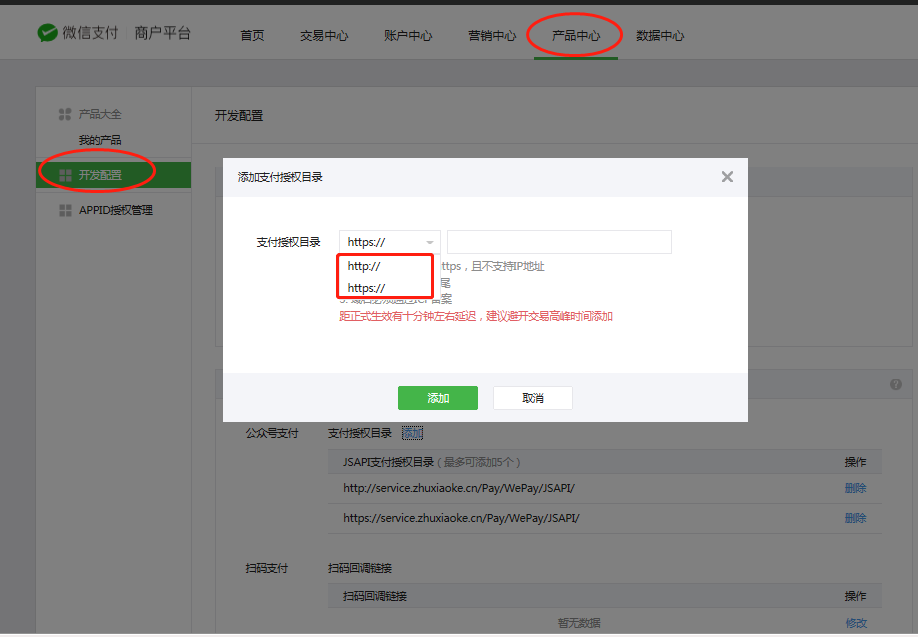Go to 账户中心
Image resolution: width=918 pixels, height=637 pixels.
tap(407, 34)
